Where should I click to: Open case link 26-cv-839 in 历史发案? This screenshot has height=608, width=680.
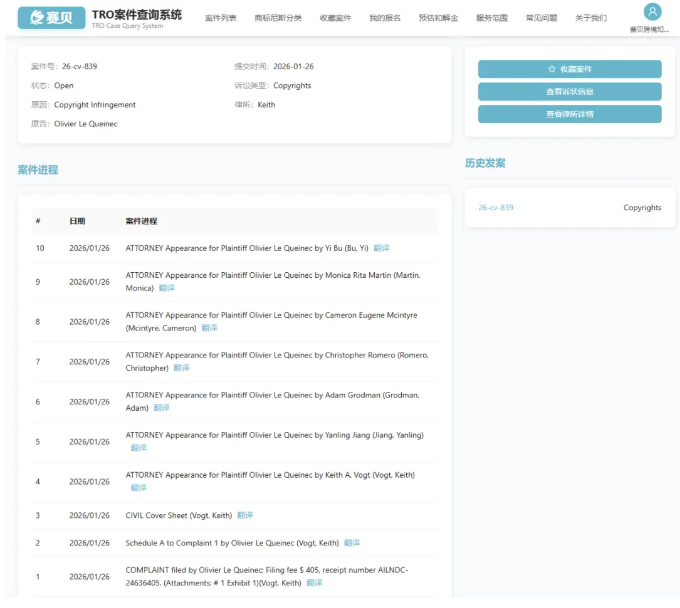coord(496,208)
